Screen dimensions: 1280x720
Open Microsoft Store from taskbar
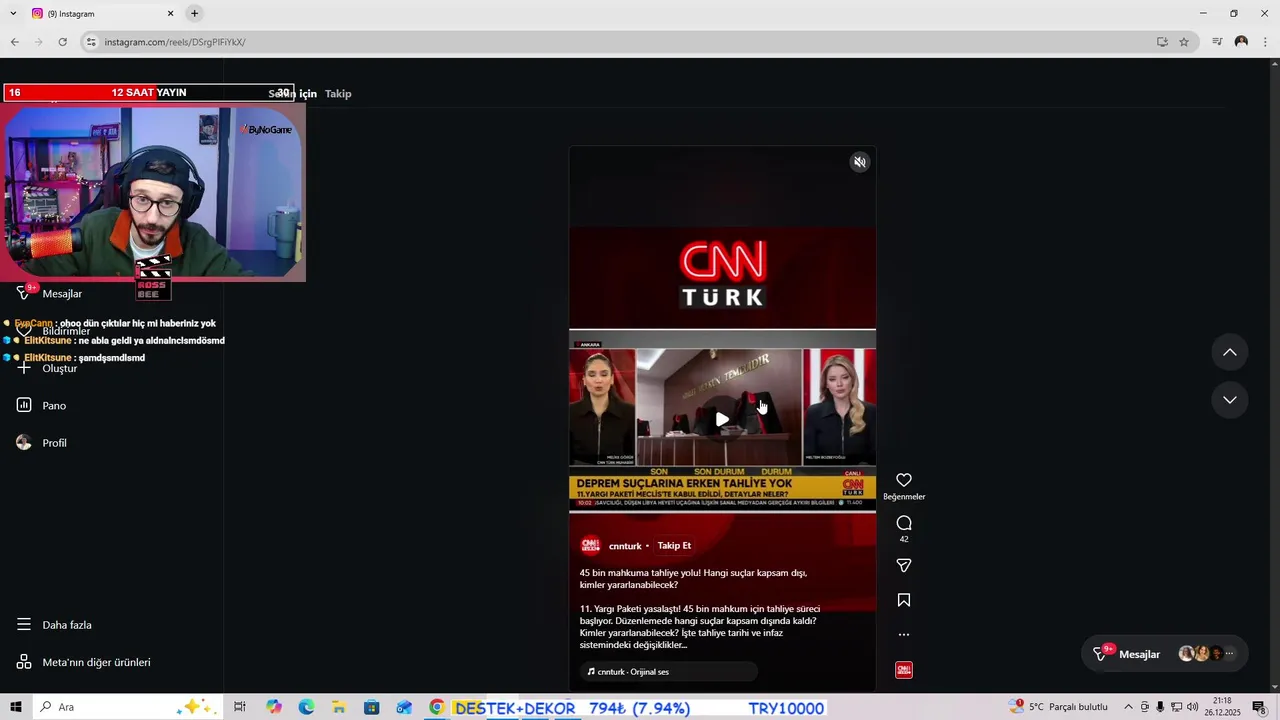pos(371,707)
